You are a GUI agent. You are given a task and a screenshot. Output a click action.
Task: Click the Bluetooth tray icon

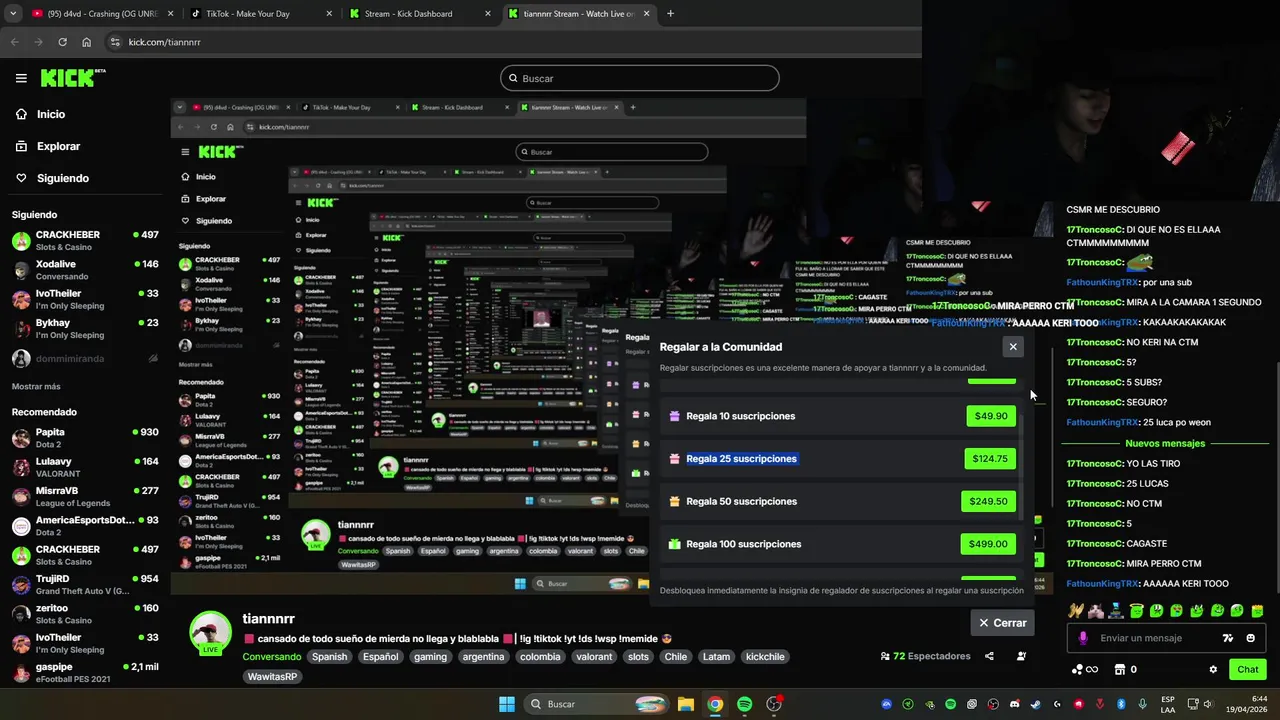point(1121,704)
